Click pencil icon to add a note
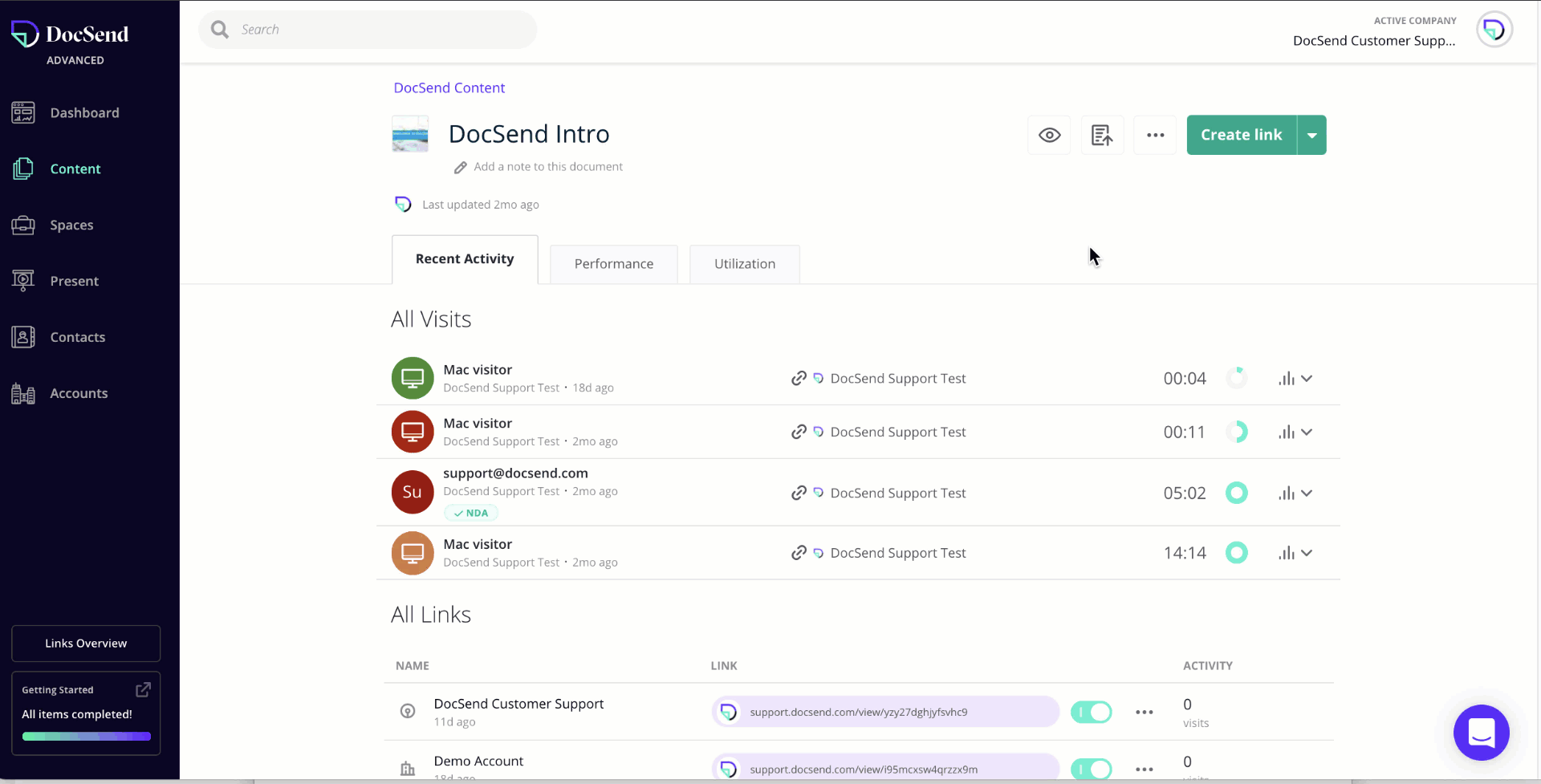Screen dimensions: 1541x784 pyautogui.click(x=460, y=167)
